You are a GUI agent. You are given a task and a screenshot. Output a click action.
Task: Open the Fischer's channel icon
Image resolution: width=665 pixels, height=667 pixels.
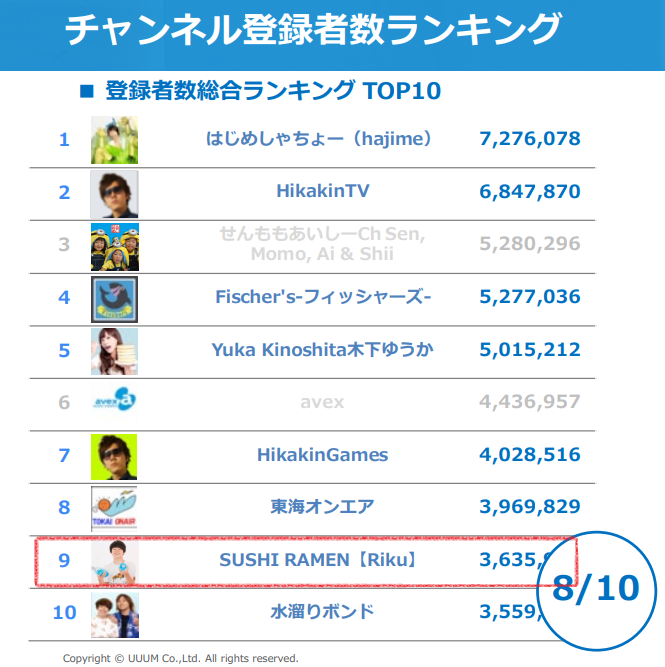(x=115, y=298)
